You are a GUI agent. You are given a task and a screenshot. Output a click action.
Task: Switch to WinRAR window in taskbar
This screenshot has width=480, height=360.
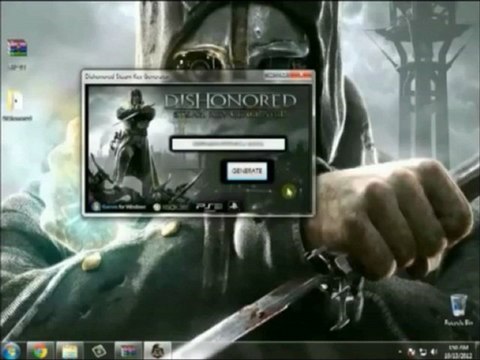point(128,351)
